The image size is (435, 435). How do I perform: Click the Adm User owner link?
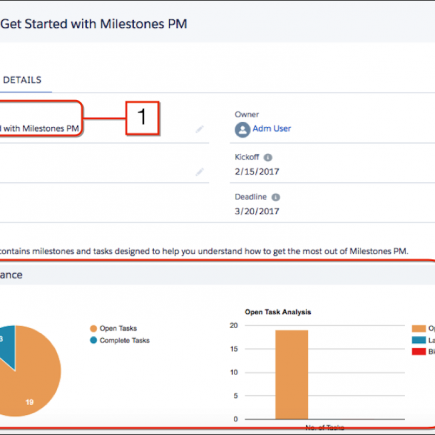tap(272, 129)
